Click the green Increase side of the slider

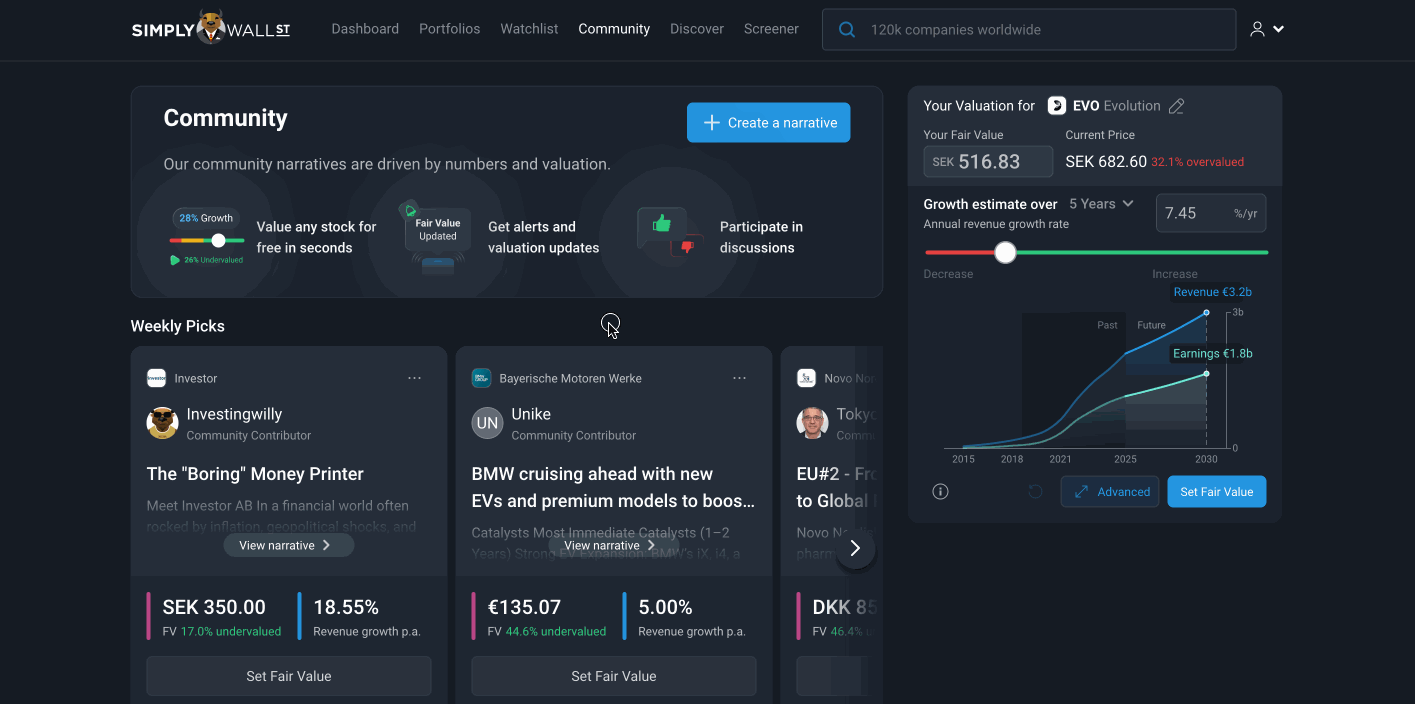[1142, 253]
